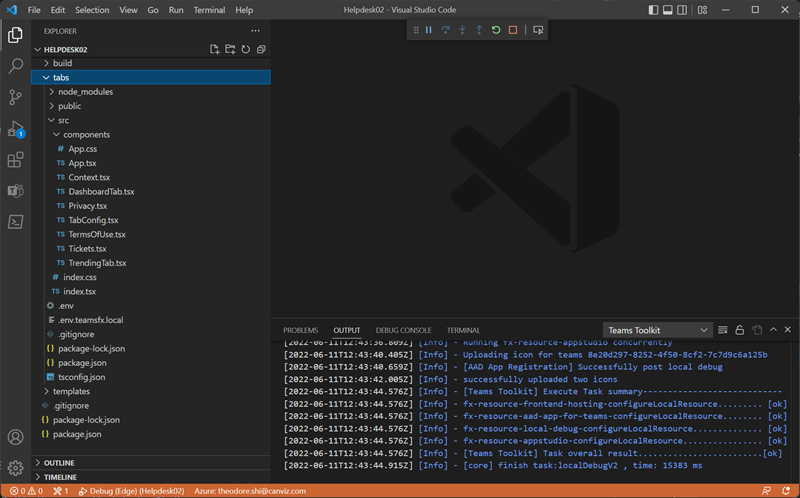The image size is (800, 498).
Task: Toggle secondary side bar visibility
Action: 682,10
